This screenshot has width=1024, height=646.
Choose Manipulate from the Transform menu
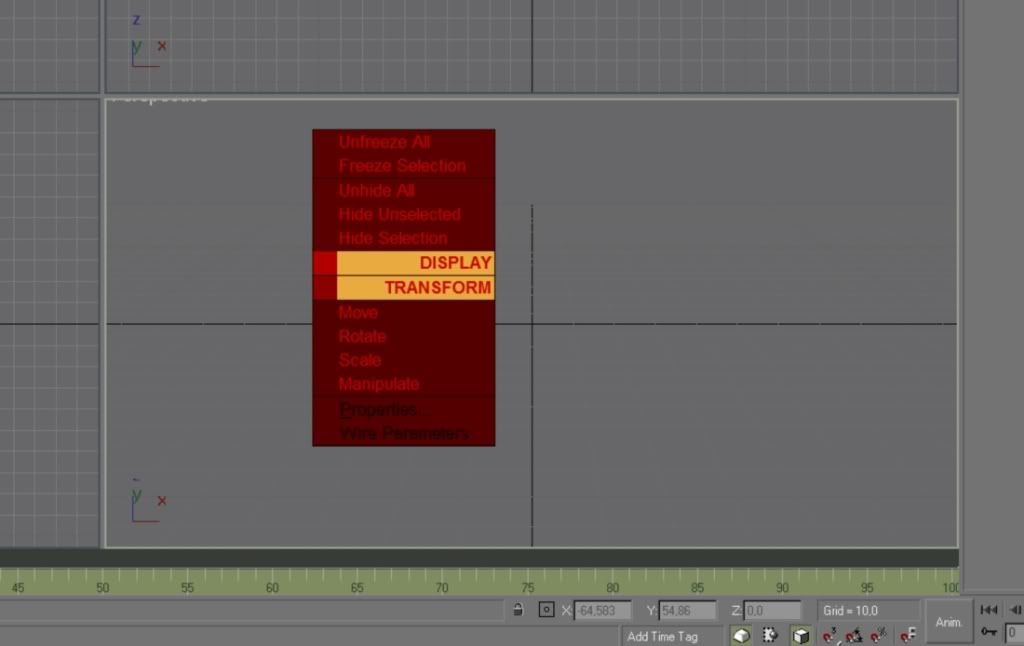click(404, 384)
